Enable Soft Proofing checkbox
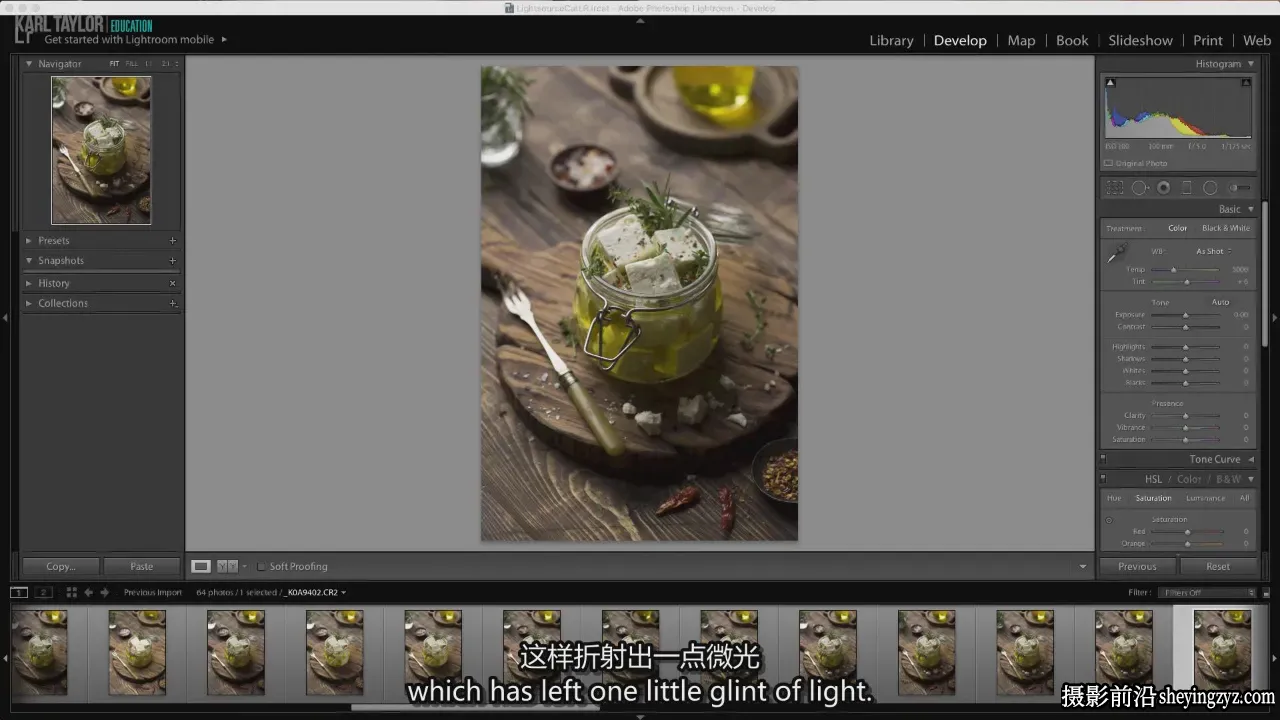The width and height of the screenshot is (1280, 720). (x=262, y=566)
